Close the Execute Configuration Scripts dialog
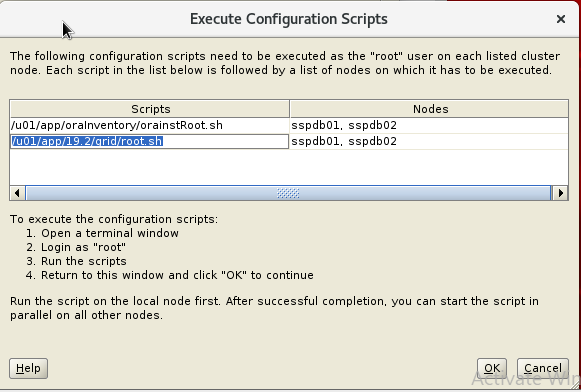581x392 pixels. click(561, 19)
